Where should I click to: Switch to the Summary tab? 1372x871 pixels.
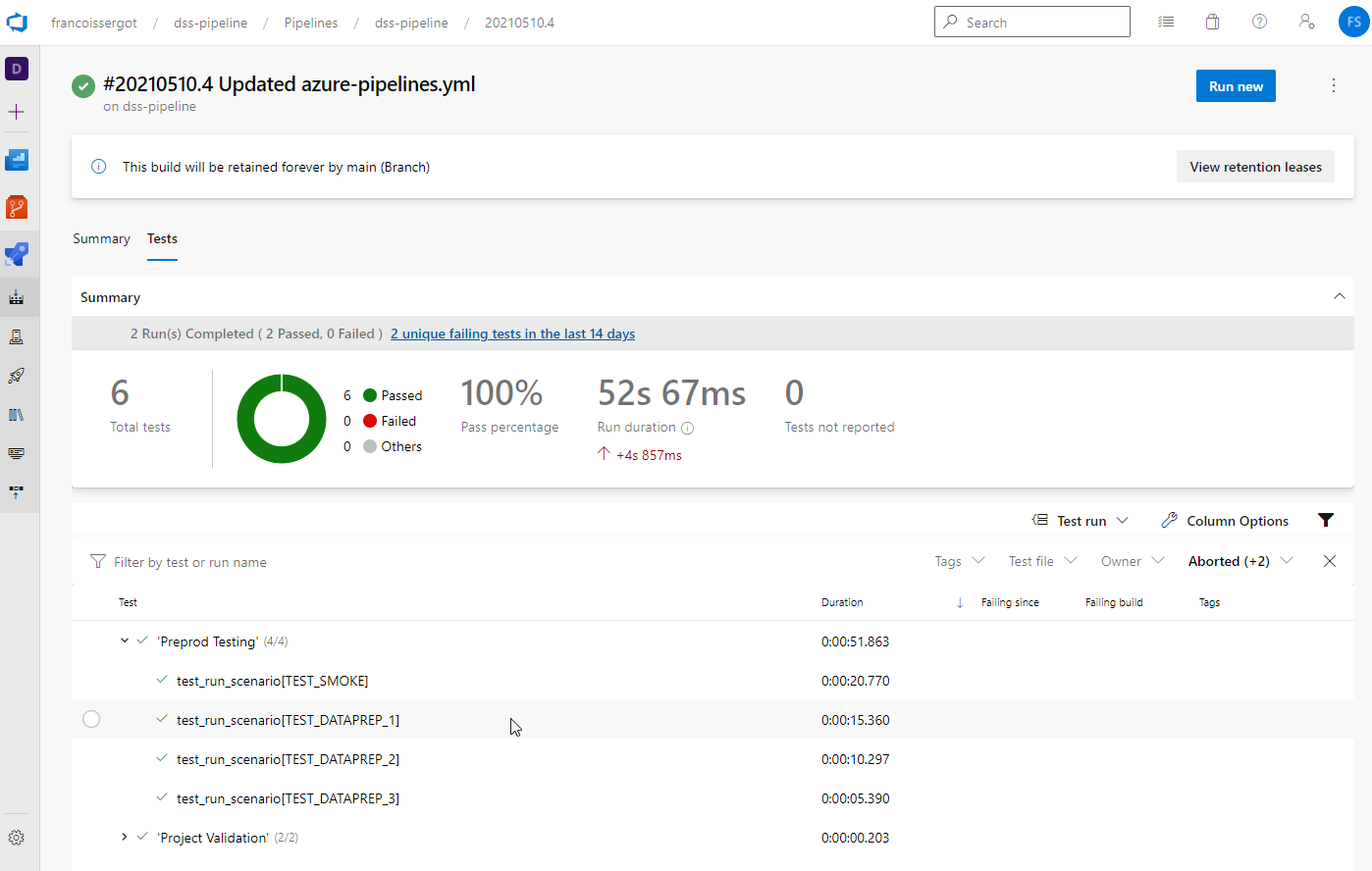(101, 238)
